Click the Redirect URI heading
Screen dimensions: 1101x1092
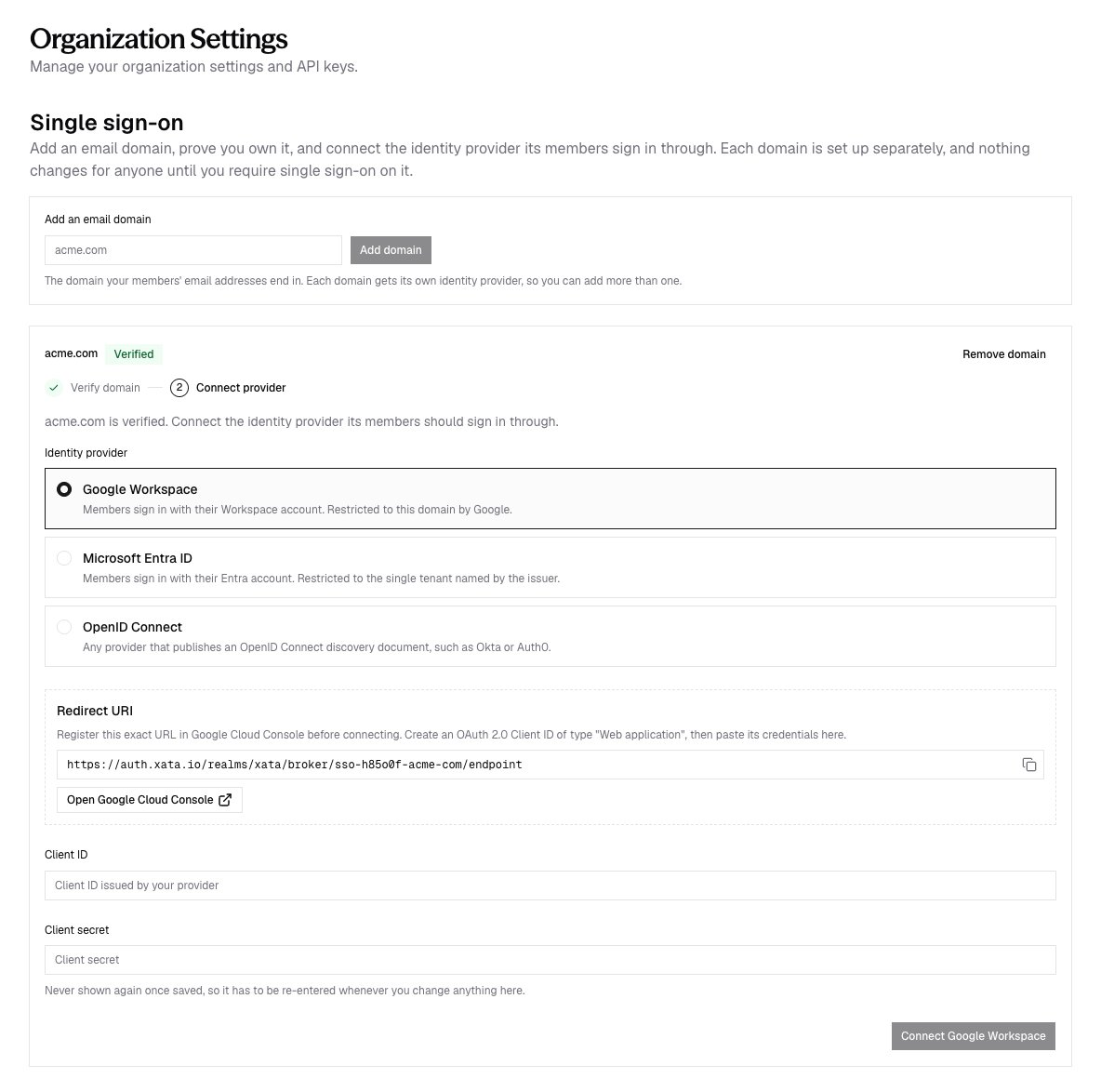[x=95, y=711]
